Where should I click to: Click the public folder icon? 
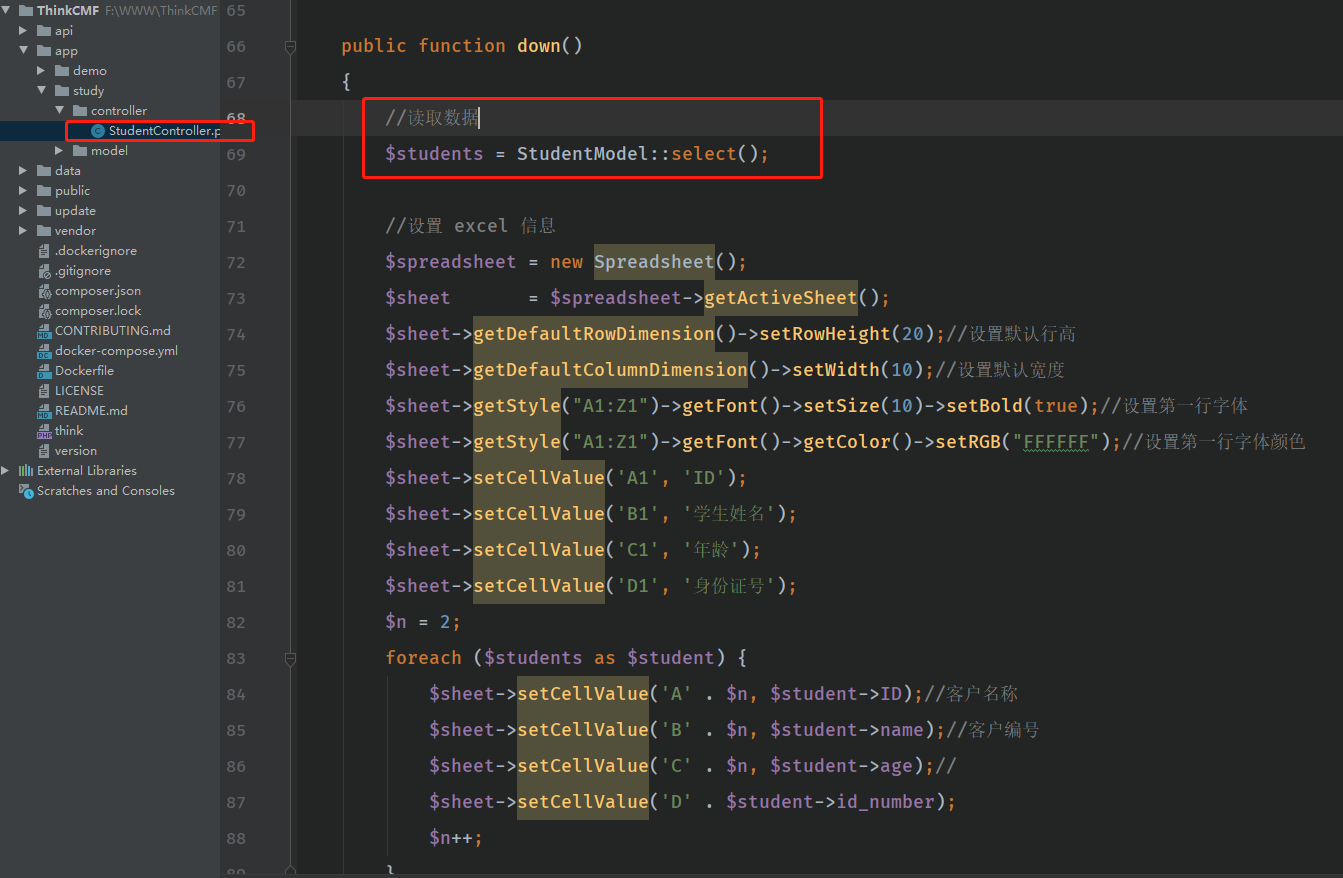pos(44,191)
